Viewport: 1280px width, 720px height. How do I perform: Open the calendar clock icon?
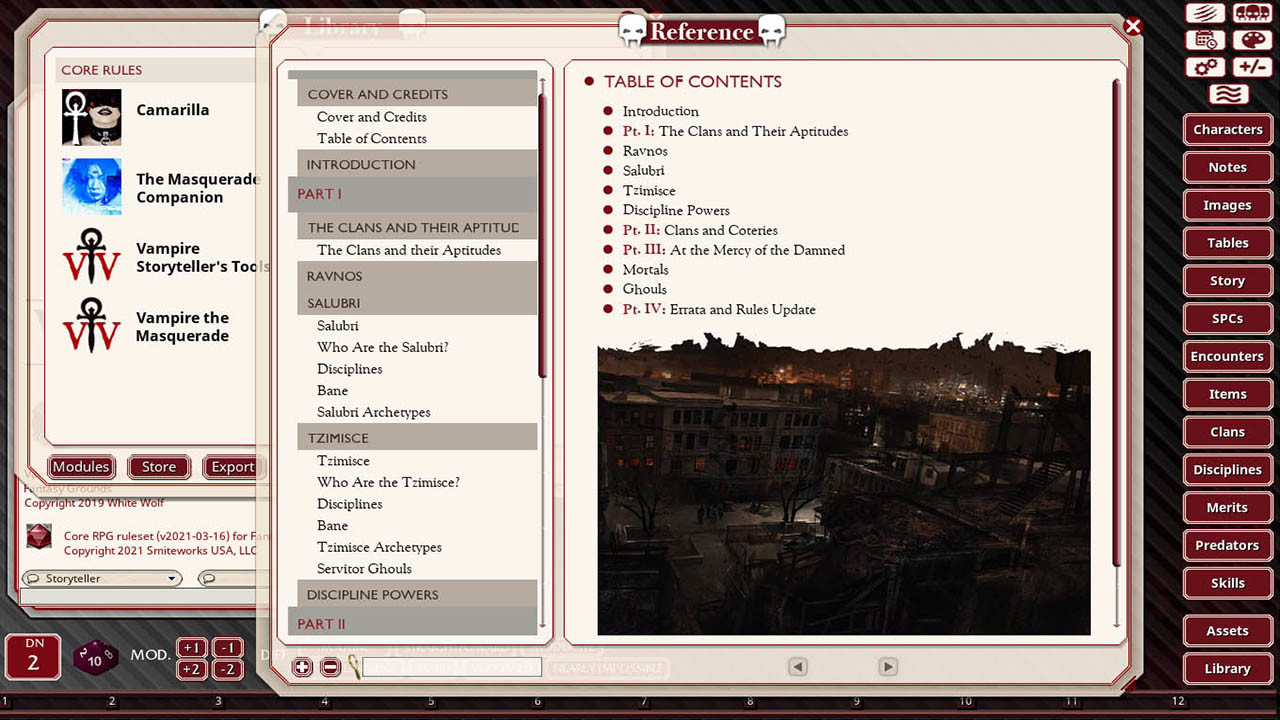click(1205, 40)
